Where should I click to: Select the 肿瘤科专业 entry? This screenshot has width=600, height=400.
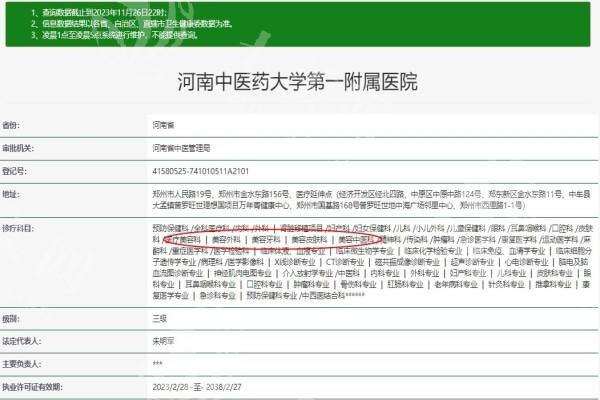311,284
